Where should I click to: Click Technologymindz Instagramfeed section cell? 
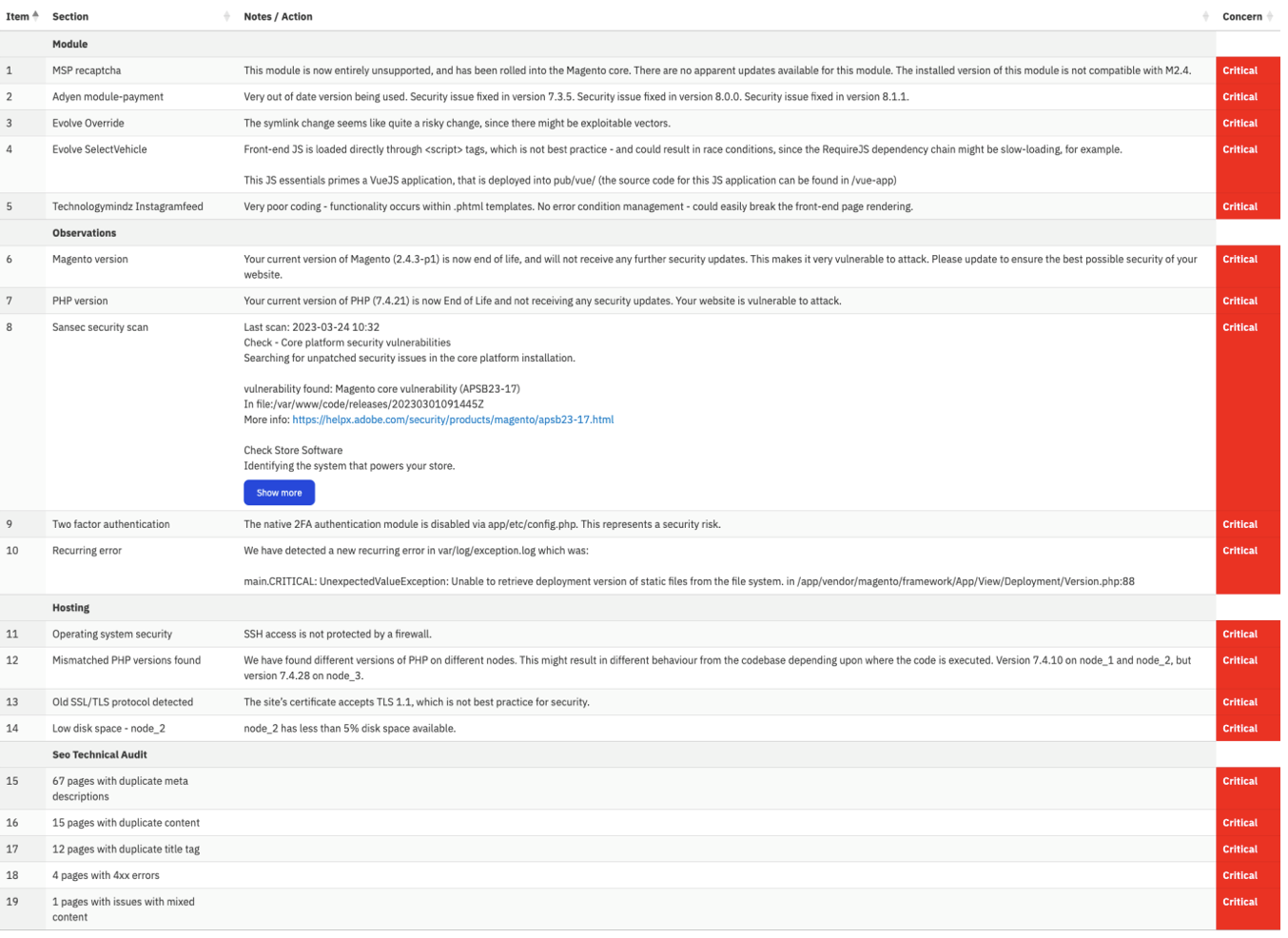(127, 206)
